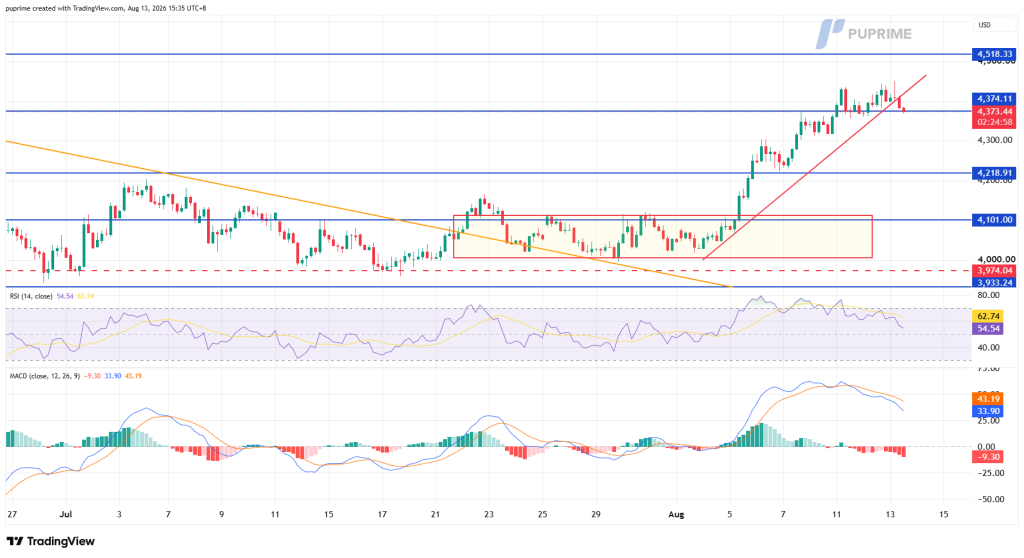Screen dimensions: 1024x558
Task: Click the 4,300.00 price axis value
Action: (995, 140)
